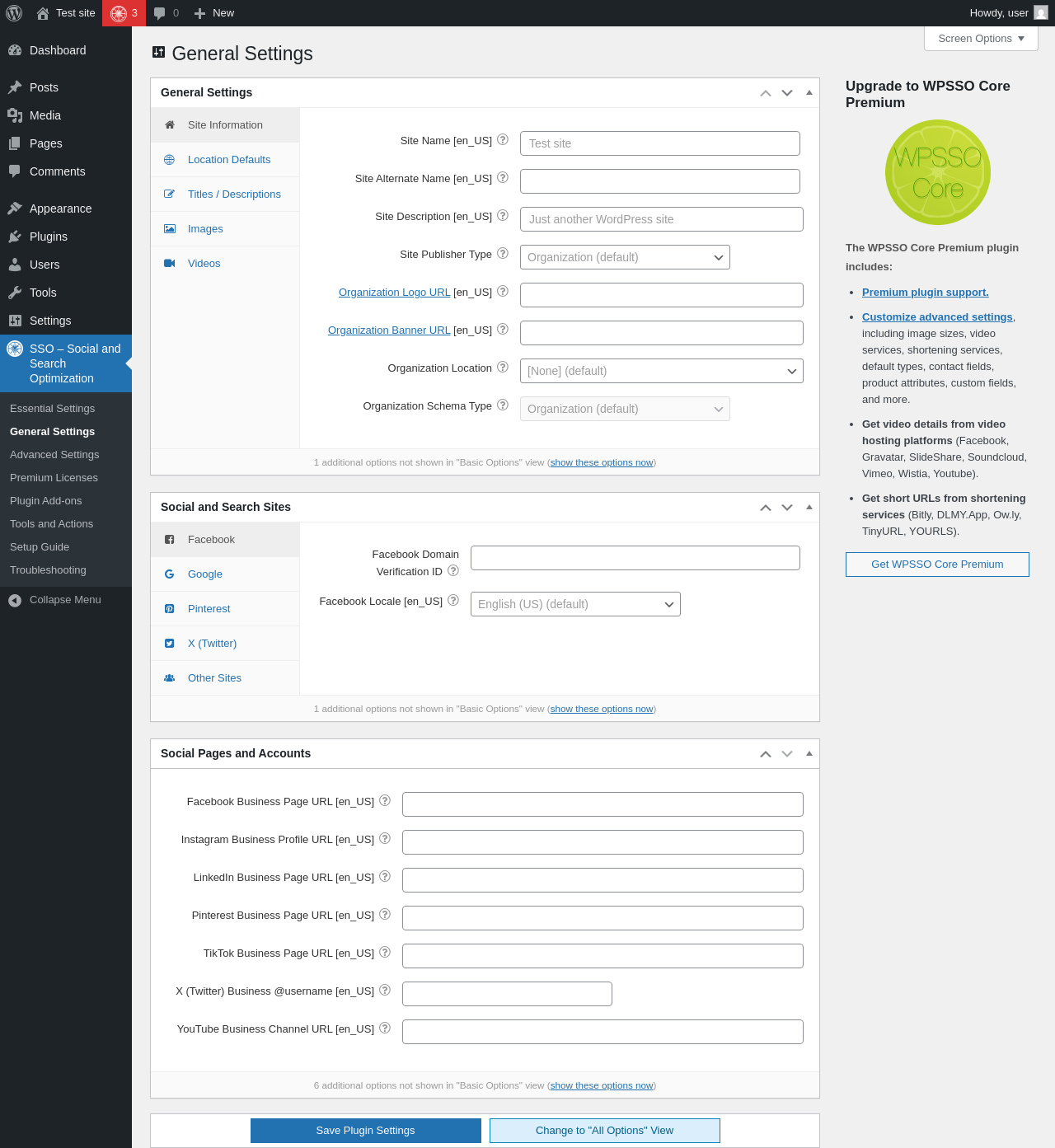Switch to X (Twitter) tab

tap(225, 644)
